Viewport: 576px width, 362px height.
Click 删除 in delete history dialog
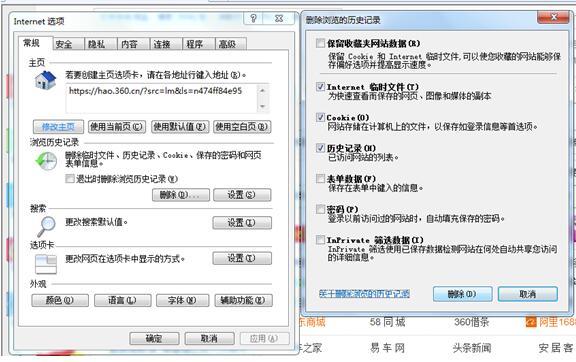click(x=462, y=294)
